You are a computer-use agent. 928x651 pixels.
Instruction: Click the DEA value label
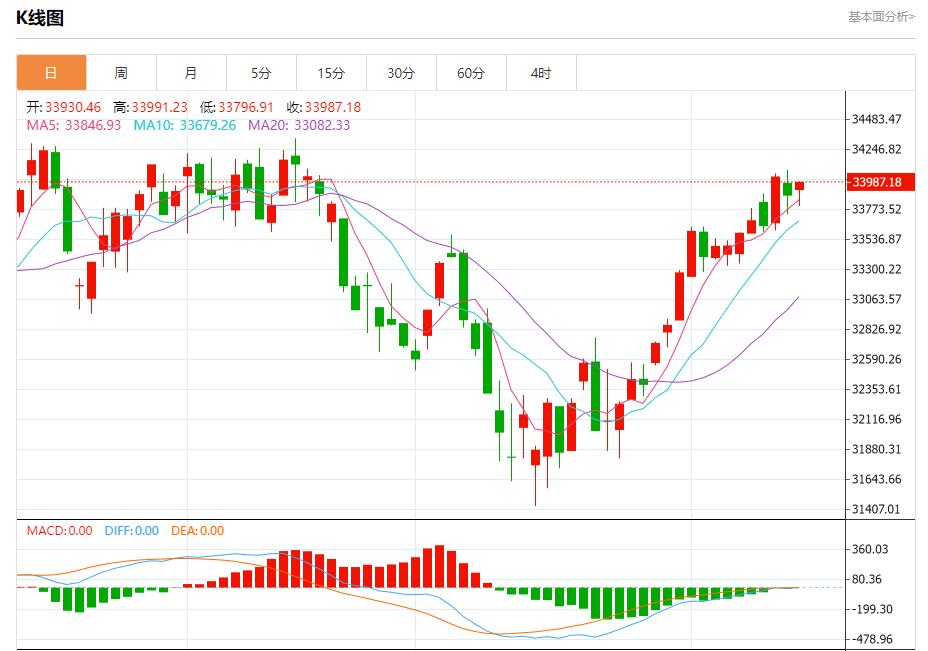tap(197, 531)
